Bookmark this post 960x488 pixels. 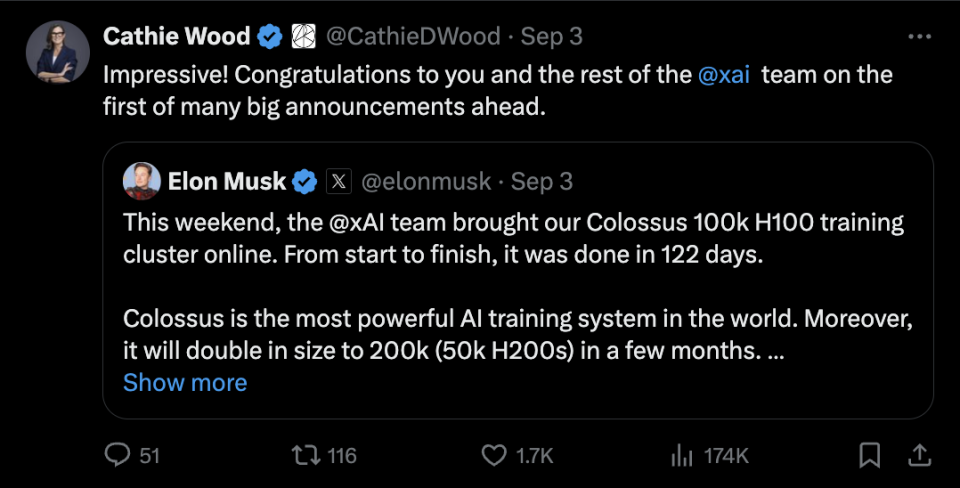[x=870, y=455]
